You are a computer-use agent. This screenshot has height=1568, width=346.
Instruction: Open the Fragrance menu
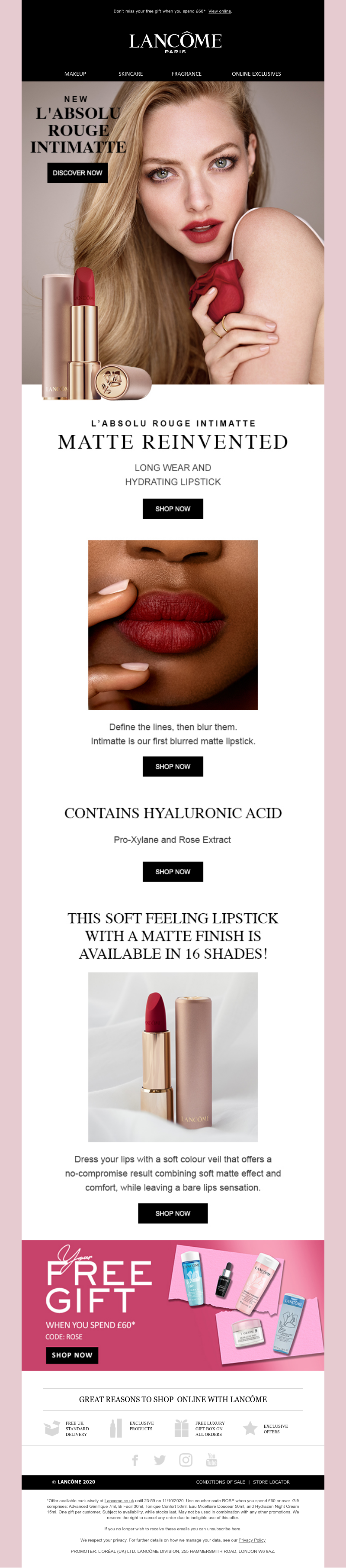point(187,74)
